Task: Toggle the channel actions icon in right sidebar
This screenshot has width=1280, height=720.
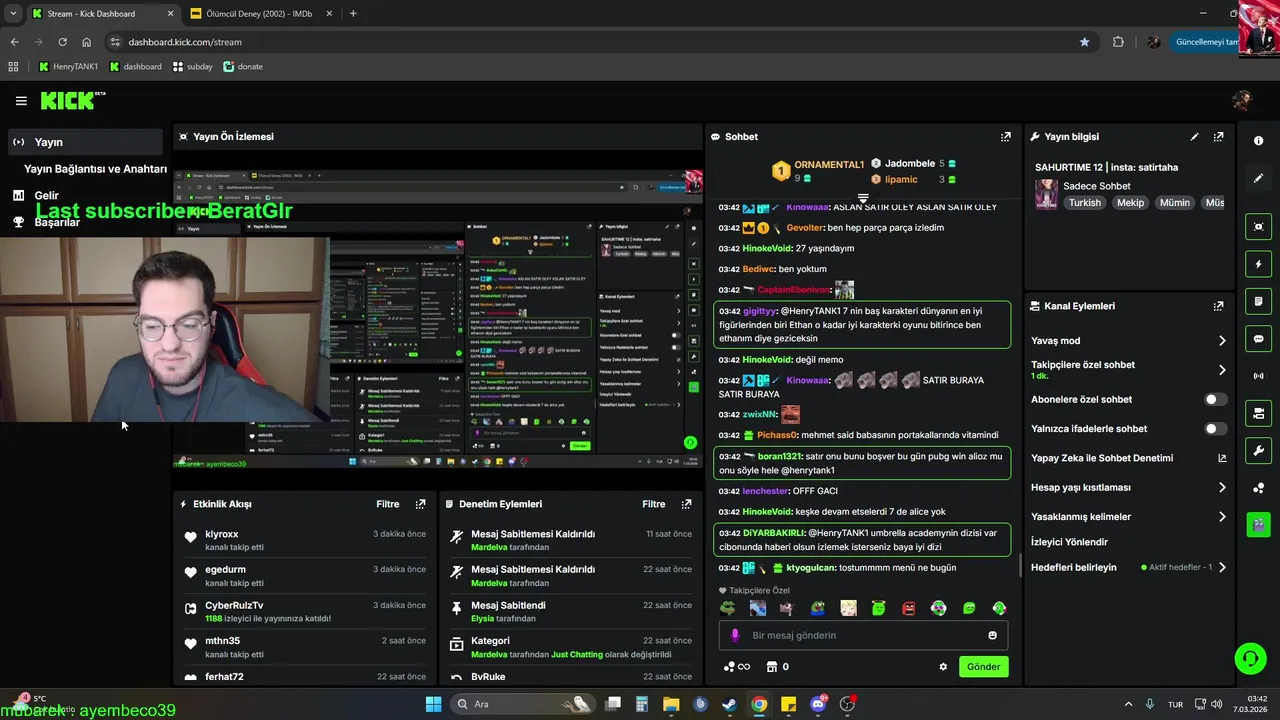Action: tap(1259, 413)
